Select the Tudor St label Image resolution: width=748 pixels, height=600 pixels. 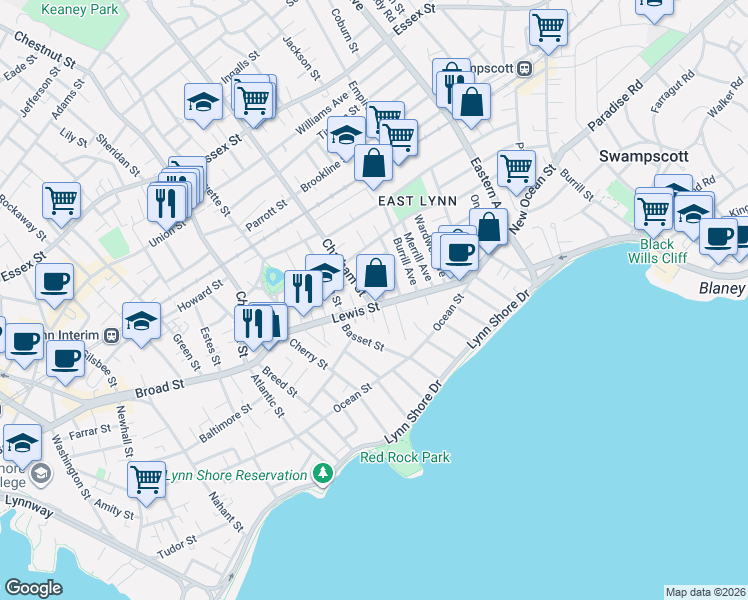pos(177,547)
